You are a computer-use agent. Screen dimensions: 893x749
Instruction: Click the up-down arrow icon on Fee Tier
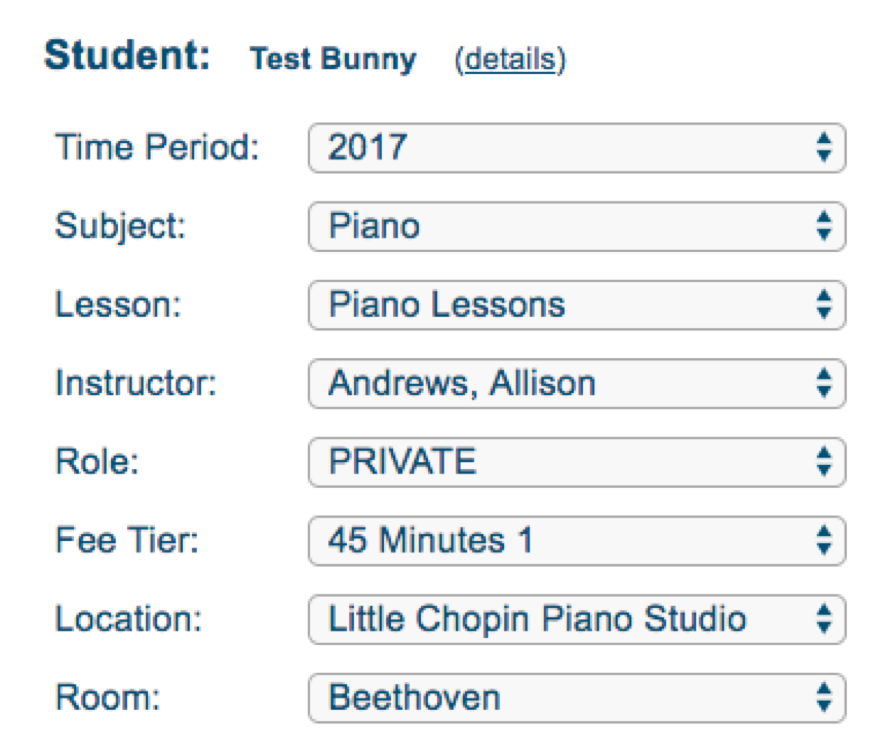tap(824, 541)
